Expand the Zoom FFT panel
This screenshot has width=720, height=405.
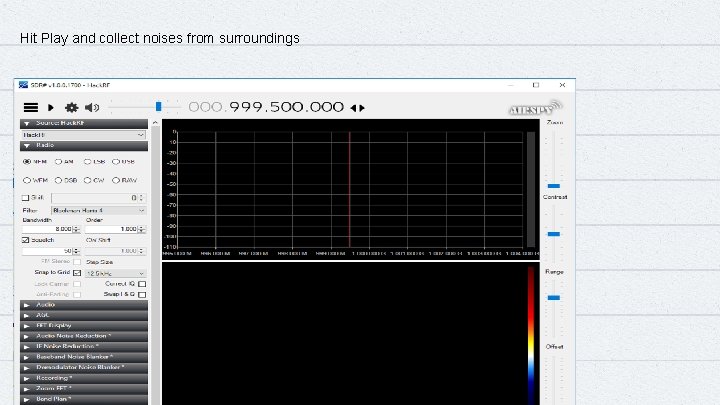[x=84, y=389]
